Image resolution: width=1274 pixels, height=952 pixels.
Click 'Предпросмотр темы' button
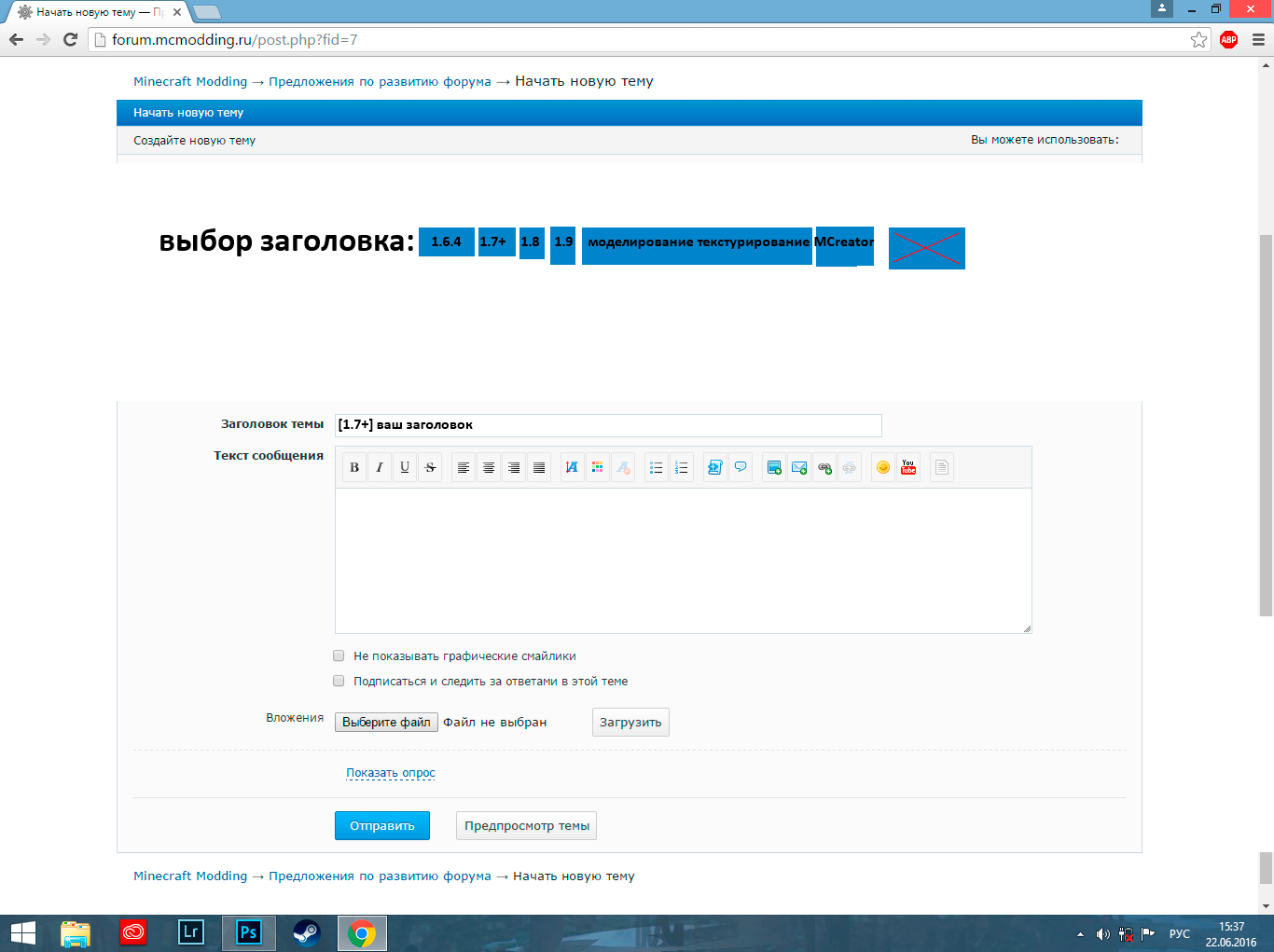click(x=526, y=826)
